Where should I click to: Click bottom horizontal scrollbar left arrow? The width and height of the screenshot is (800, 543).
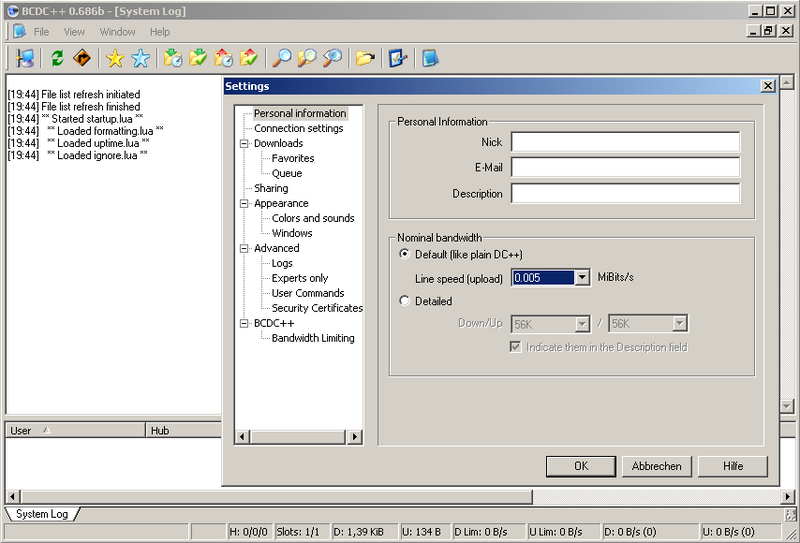(x=13, y=496)
